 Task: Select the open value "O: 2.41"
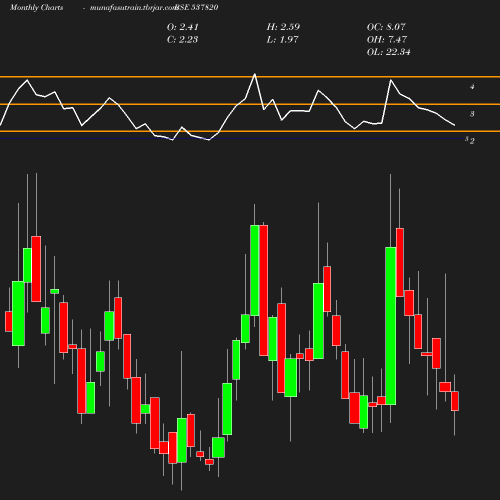click(x=182, y=27)
